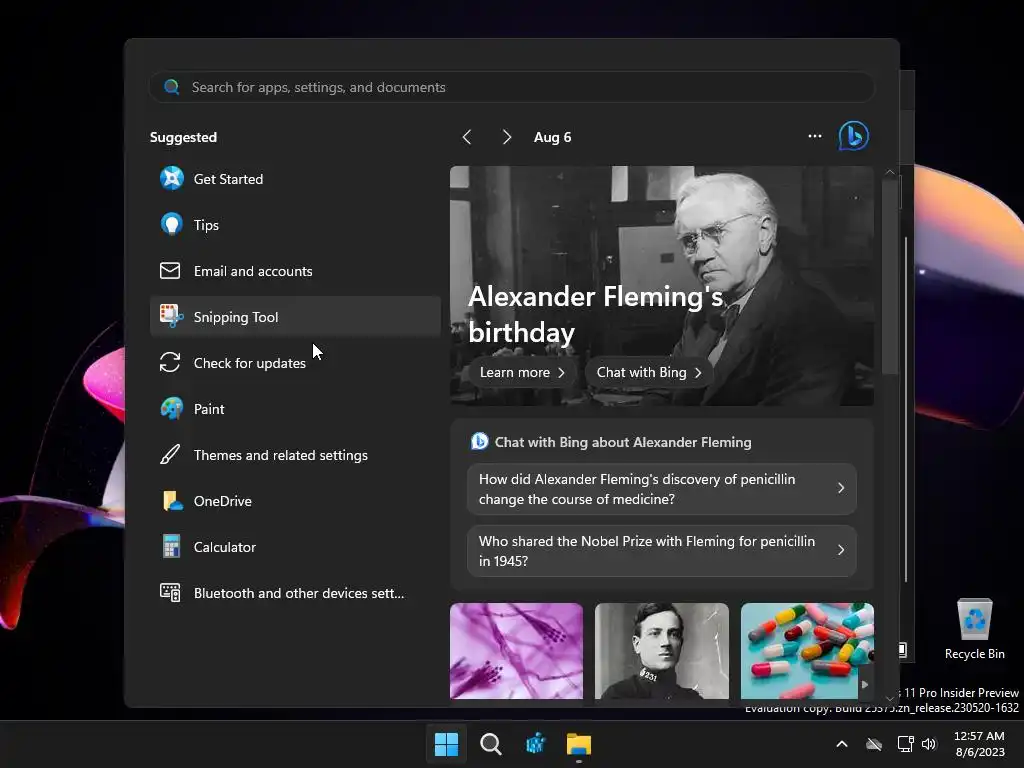Click the Bing logo beside Chat with Bing heading
The width and height of the screenshot is (1024, 768).
point(479,441)
